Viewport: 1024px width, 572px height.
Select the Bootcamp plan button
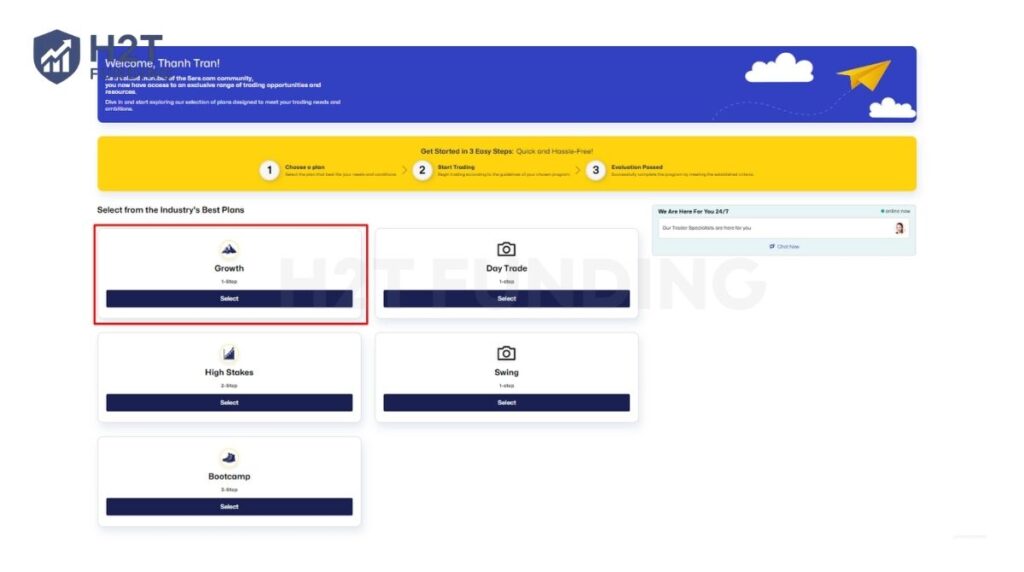229,507
